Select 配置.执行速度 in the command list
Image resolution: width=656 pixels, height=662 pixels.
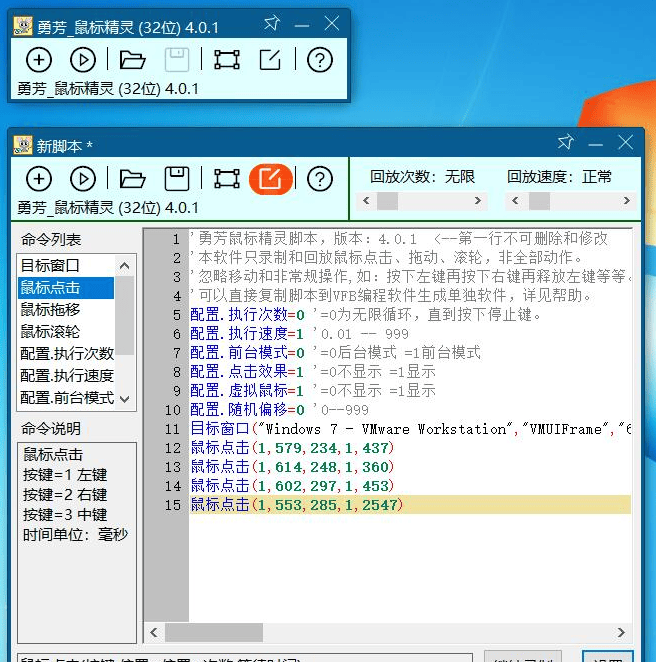67,376
